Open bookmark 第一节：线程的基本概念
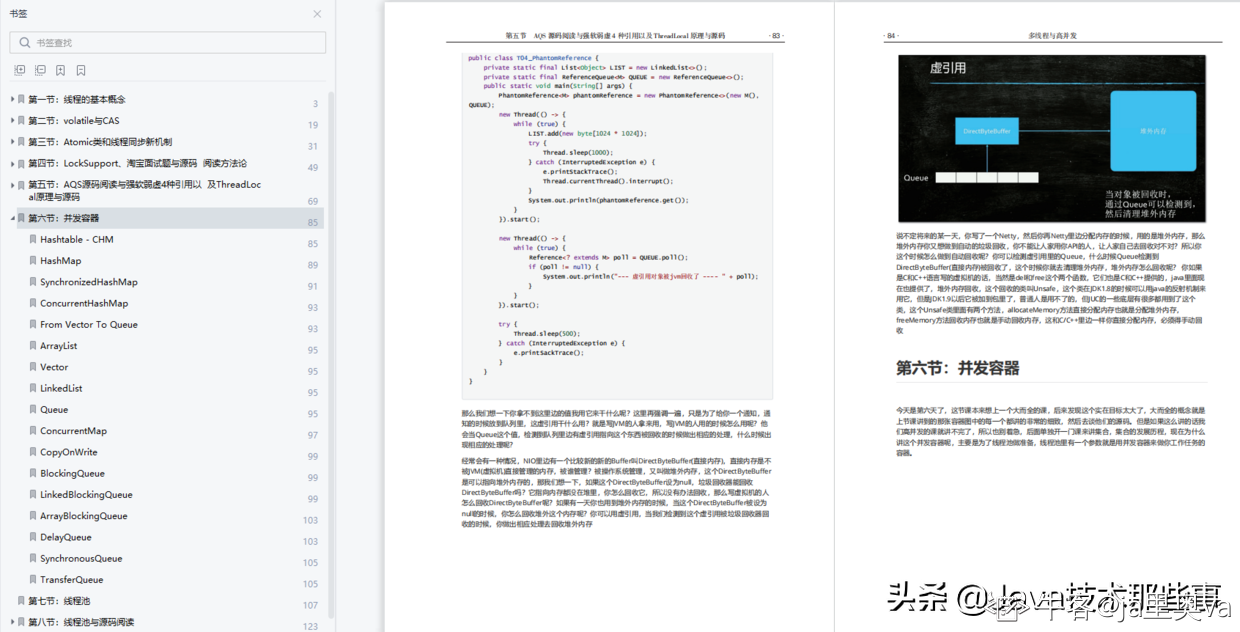 click(x=77, y=99)
